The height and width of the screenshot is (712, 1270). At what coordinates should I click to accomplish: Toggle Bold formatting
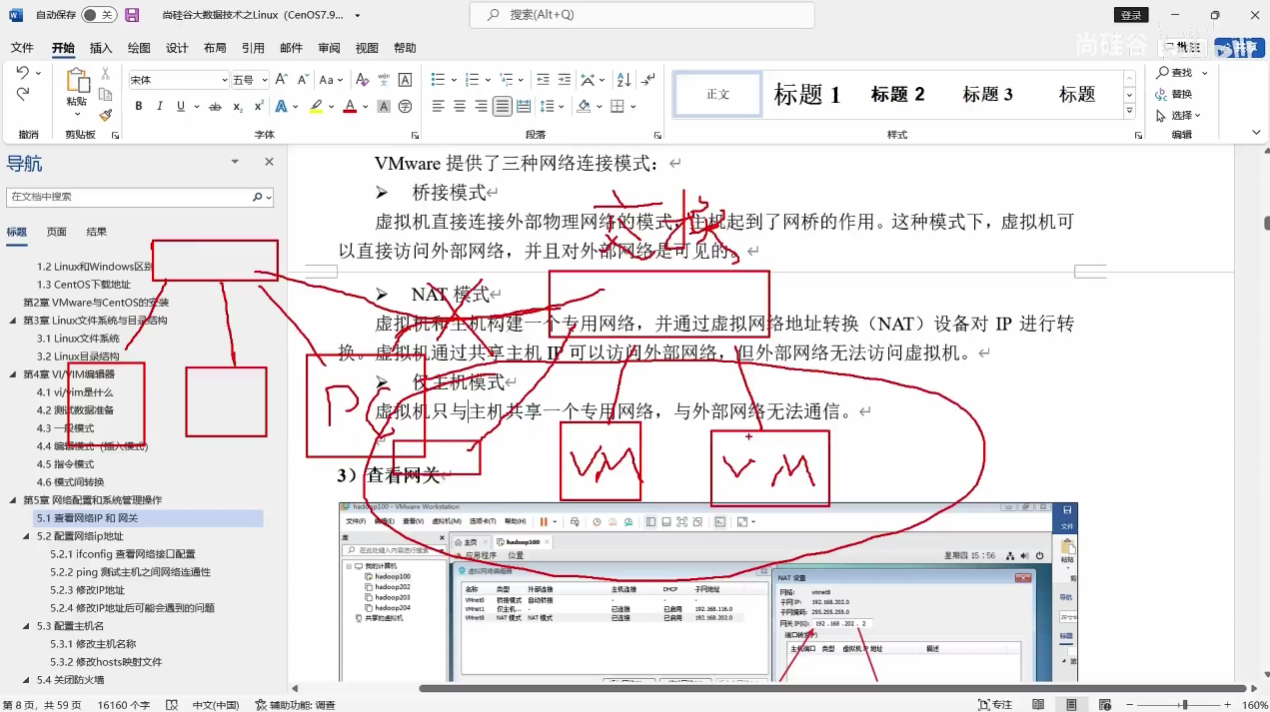tap(139, 107)
